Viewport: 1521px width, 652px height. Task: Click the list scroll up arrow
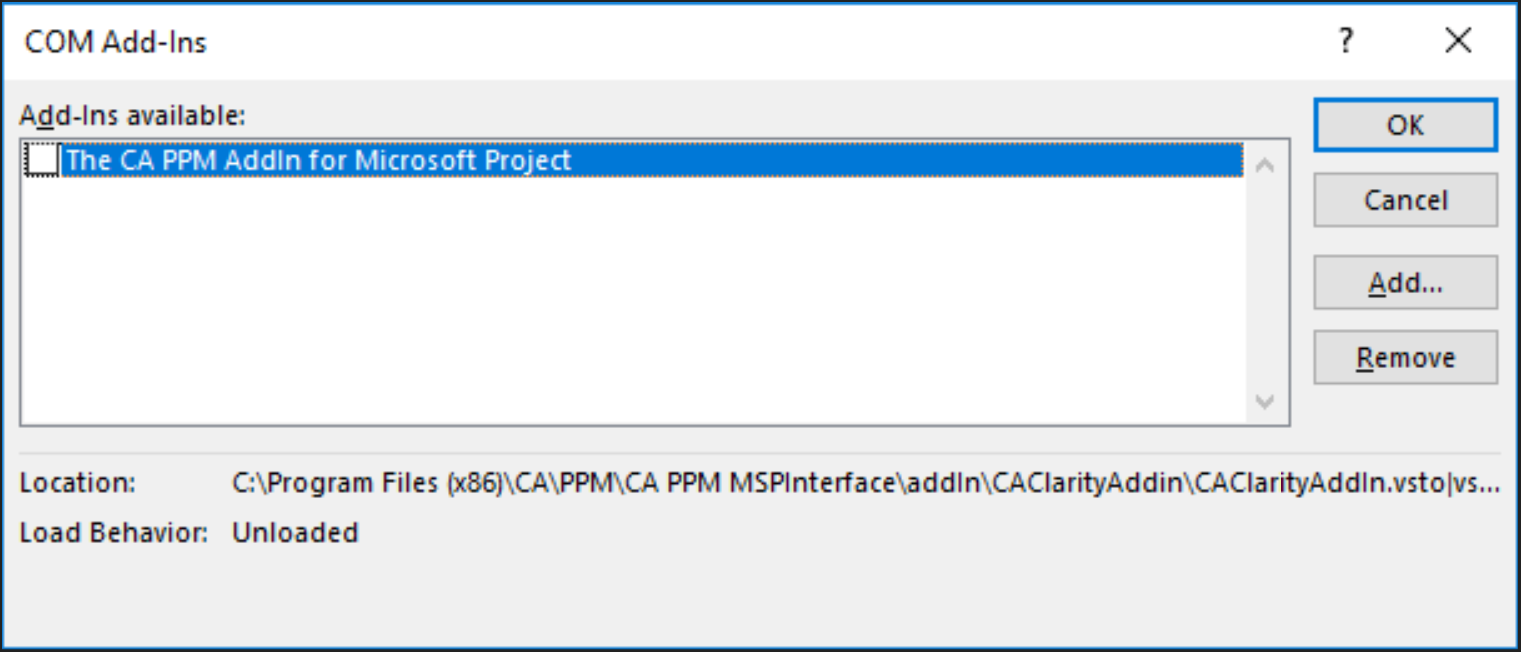coord(1265,165)
